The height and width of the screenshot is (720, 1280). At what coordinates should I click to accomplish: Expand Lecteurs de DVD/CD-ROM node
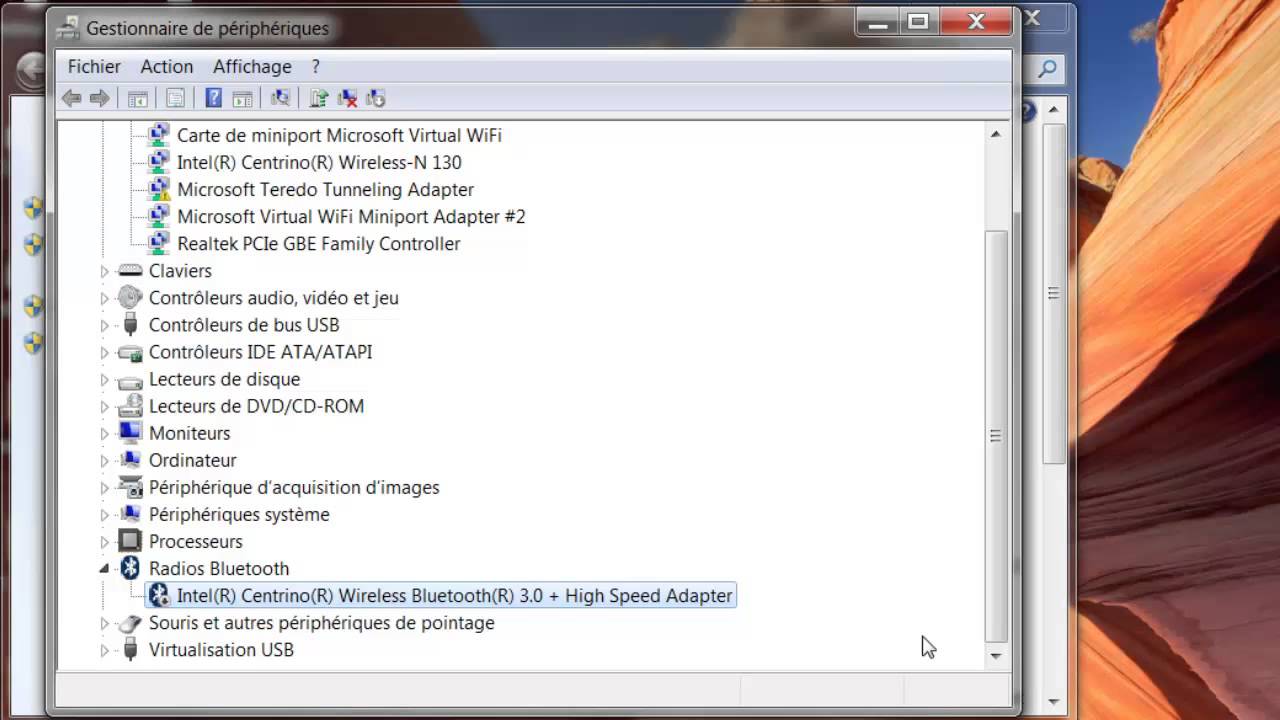tap(104, 406)
